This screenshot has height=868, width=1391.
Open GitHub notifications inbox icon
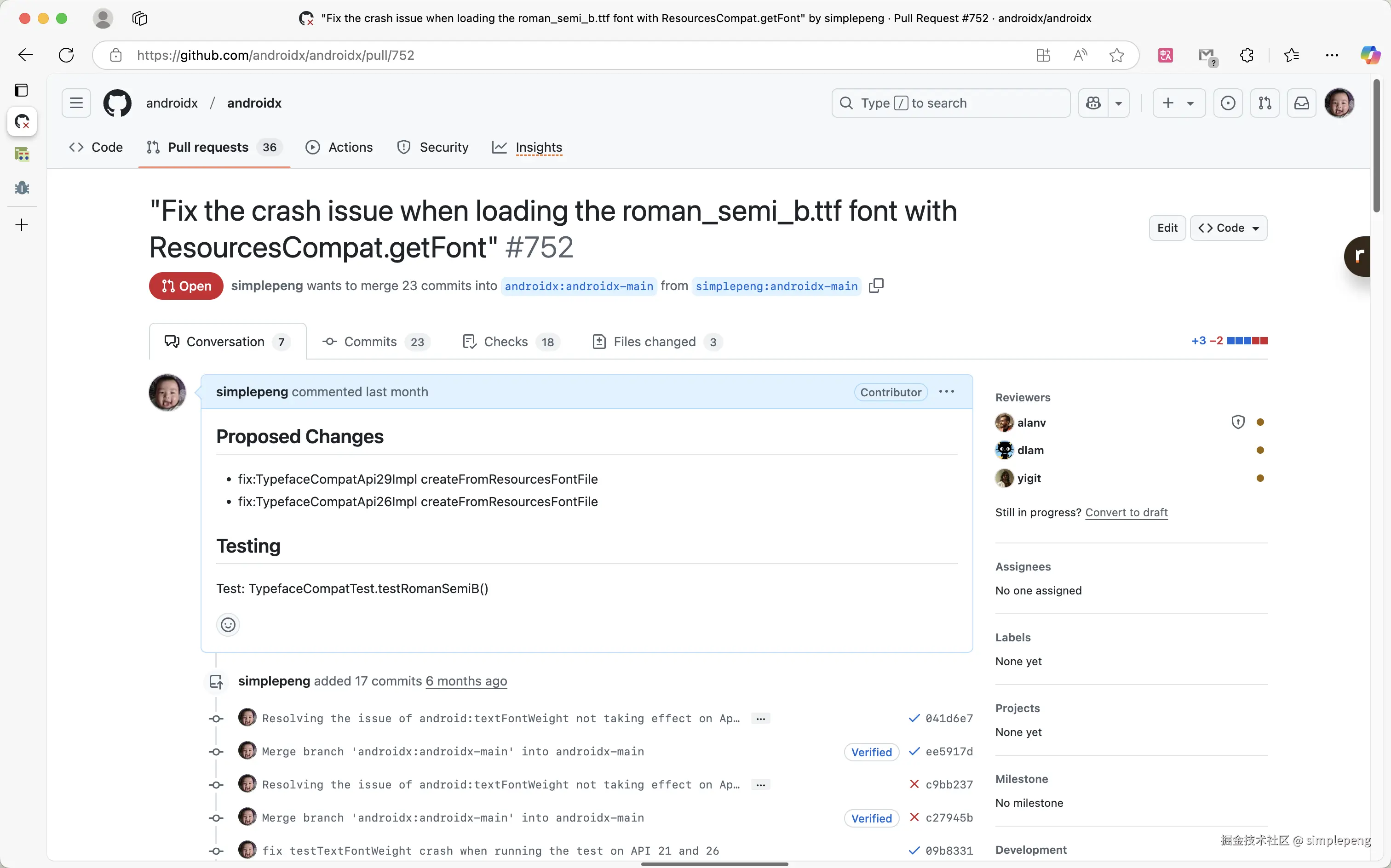1301,103
